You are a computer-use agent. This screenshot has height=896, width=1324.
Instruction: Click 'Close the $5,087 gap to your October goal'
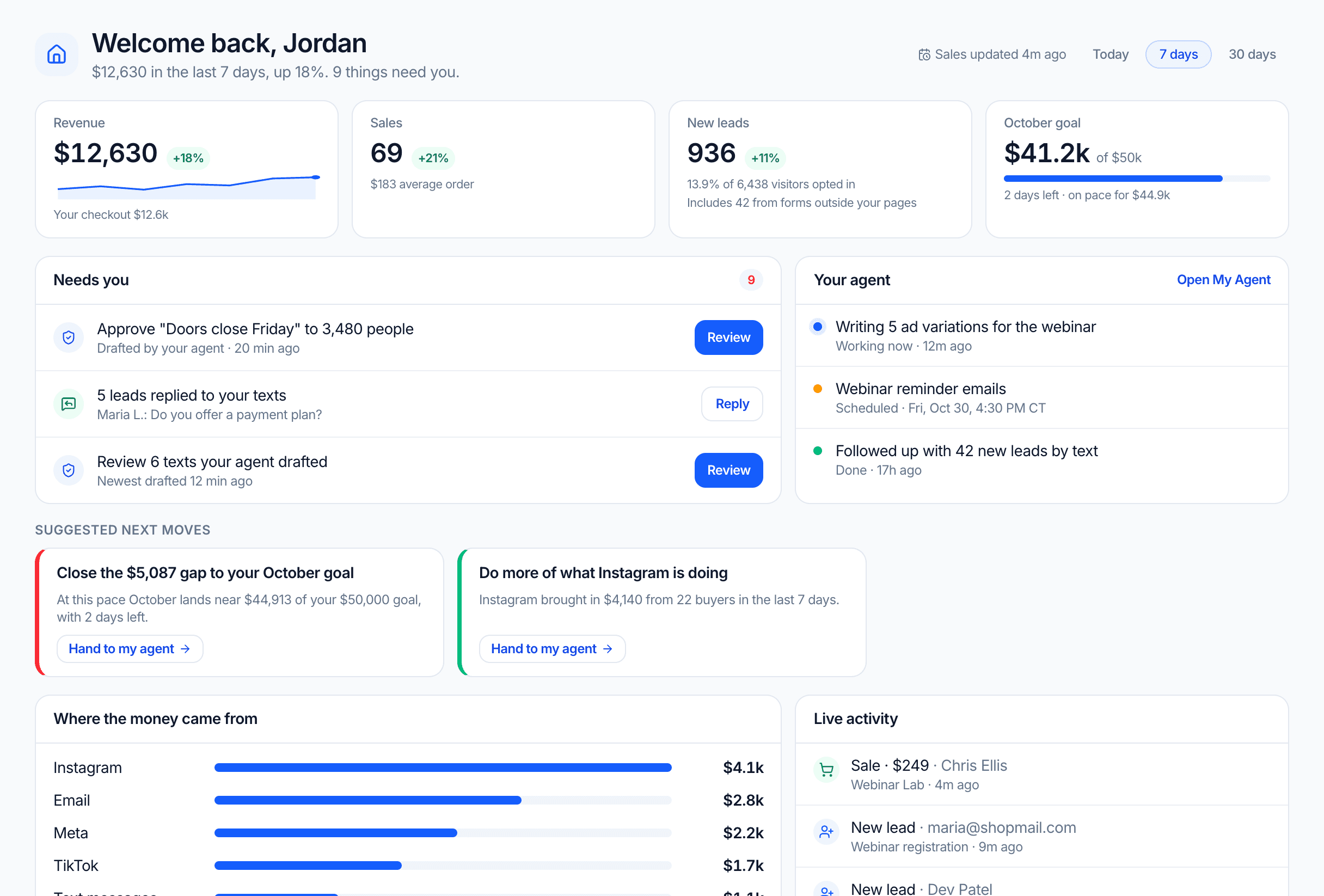tap(205, 573)
